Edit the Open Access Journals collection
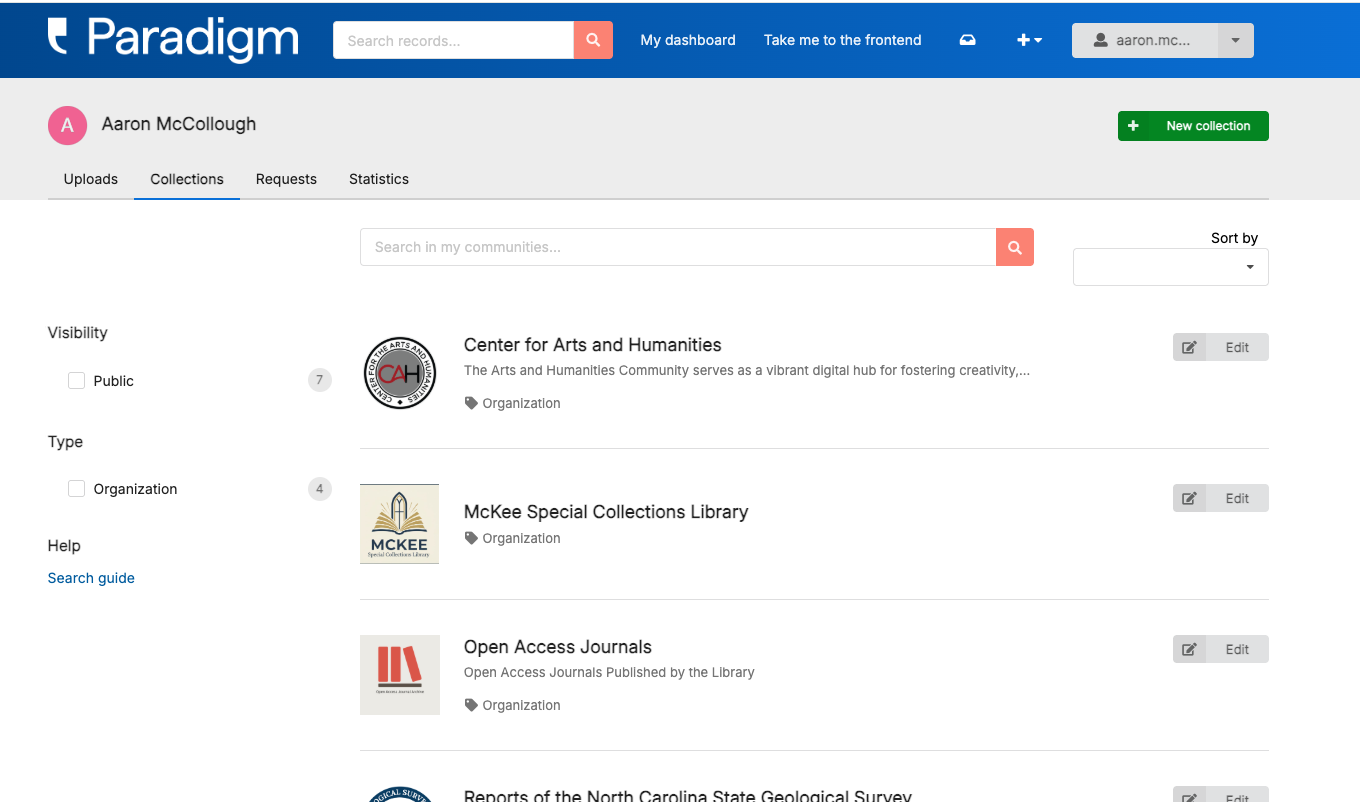The width and height of the screenshot is (1360, 802). click(1221, 649)
